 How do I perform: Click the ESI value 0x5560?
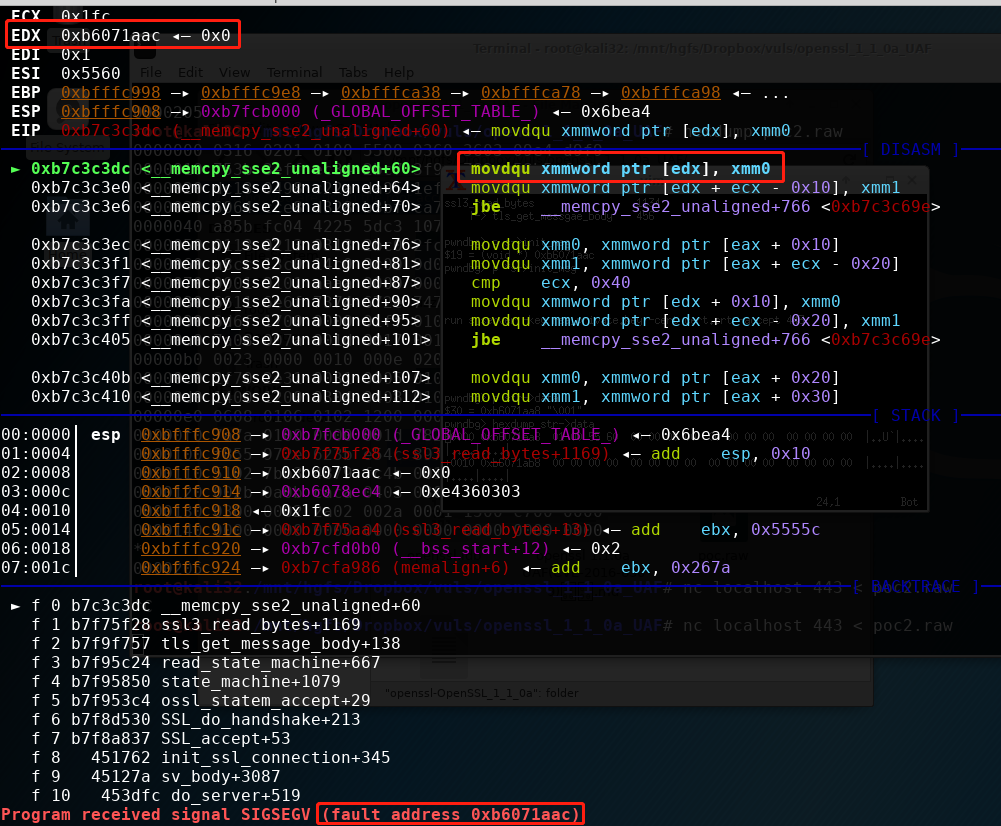[x=91, y=73]
